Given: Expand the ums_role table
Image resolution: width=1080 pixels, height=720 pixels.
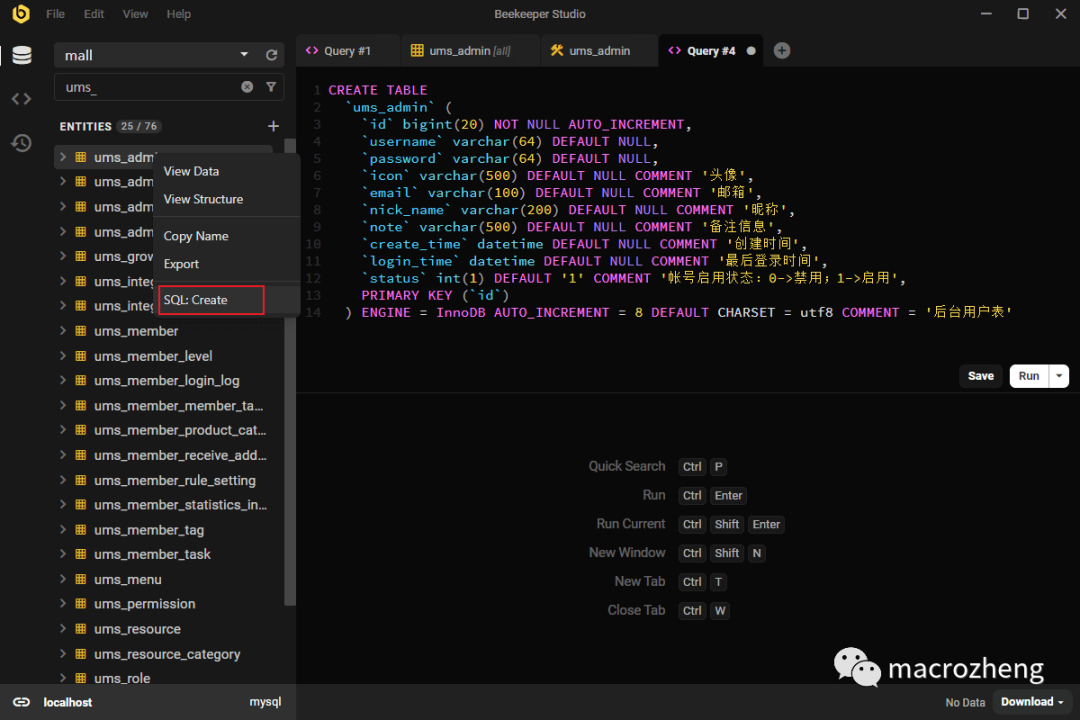Looking at the screenshot, I should 63,678.
